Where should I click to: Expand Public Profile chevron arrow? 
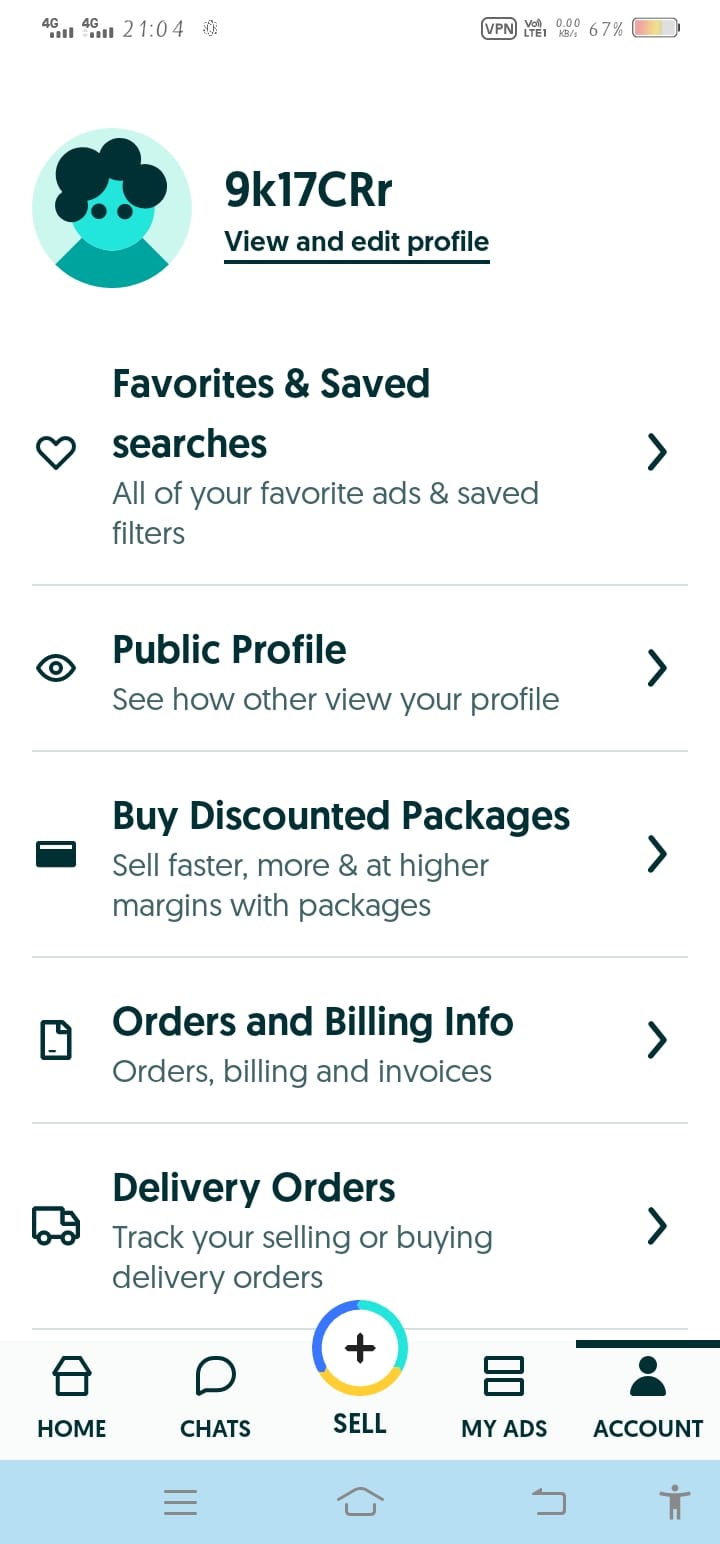click(657, 668)
